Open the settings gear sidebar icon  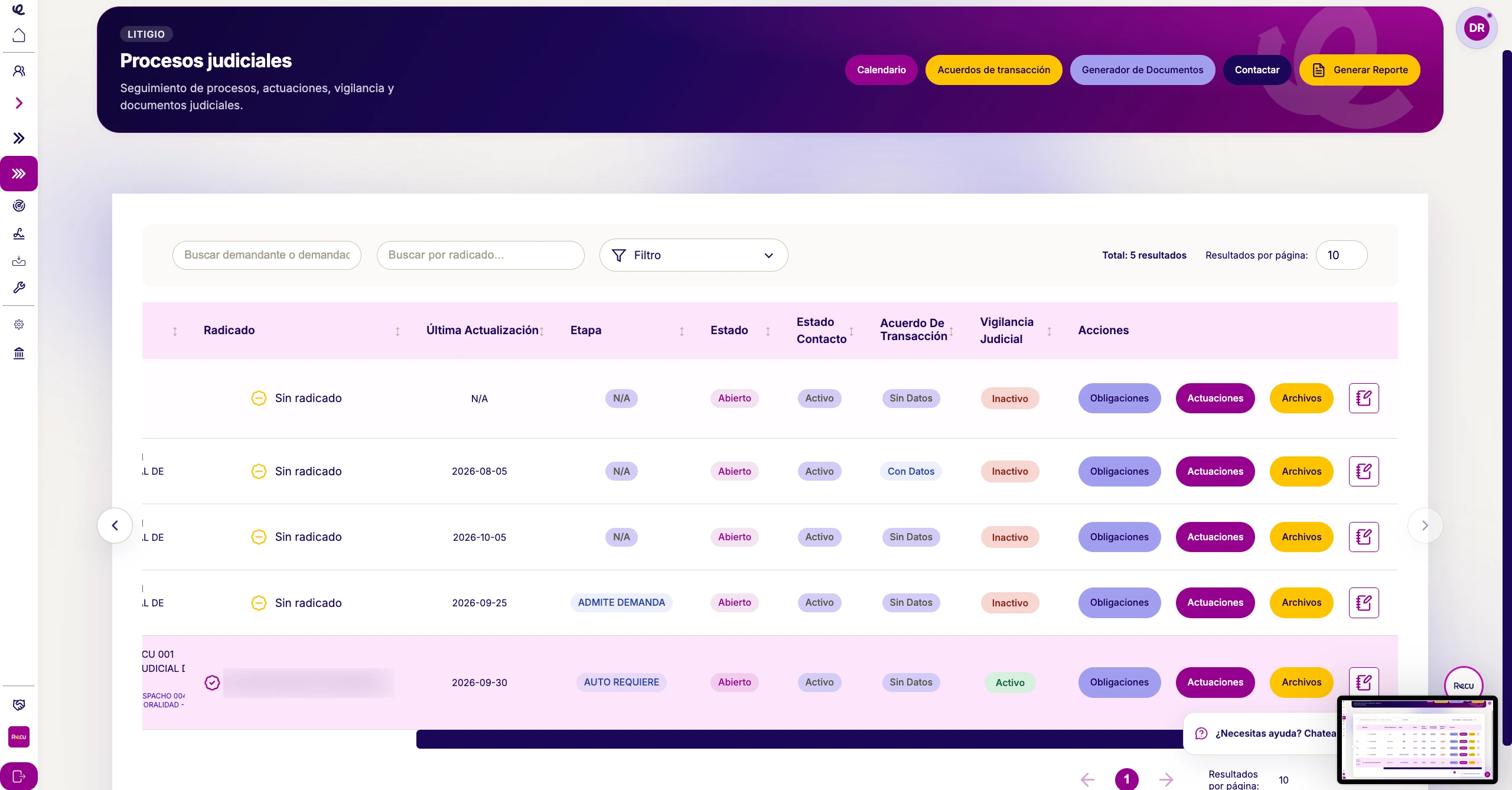[19, 324]
